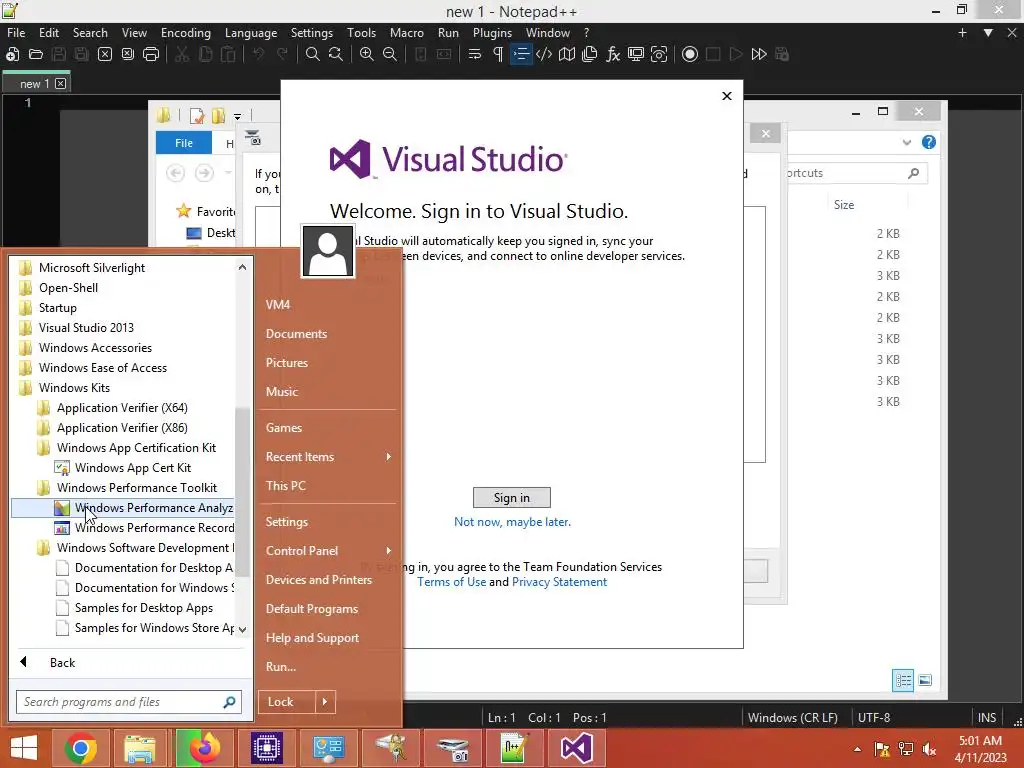Viewport: 1024px width, 768px height.
Task: Close the Visual Studio sign-in dialog
Action: pyautogui.click(x=727, y=96)
